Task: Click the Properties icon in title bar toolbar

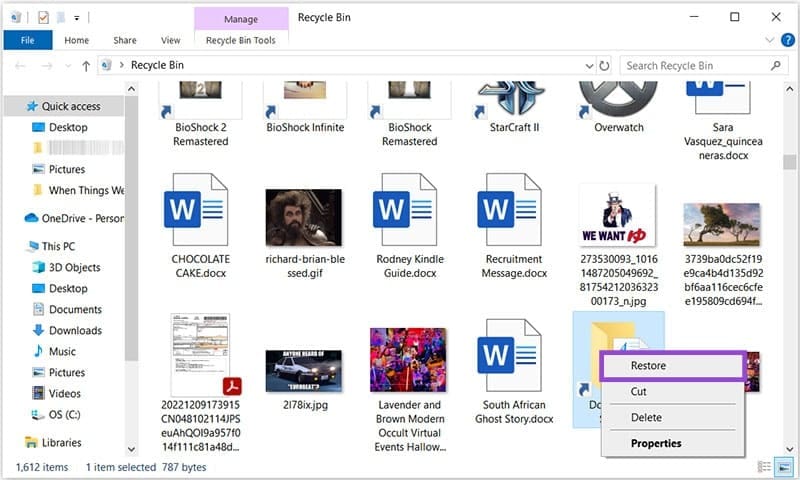Action: (x=43, y=17)
